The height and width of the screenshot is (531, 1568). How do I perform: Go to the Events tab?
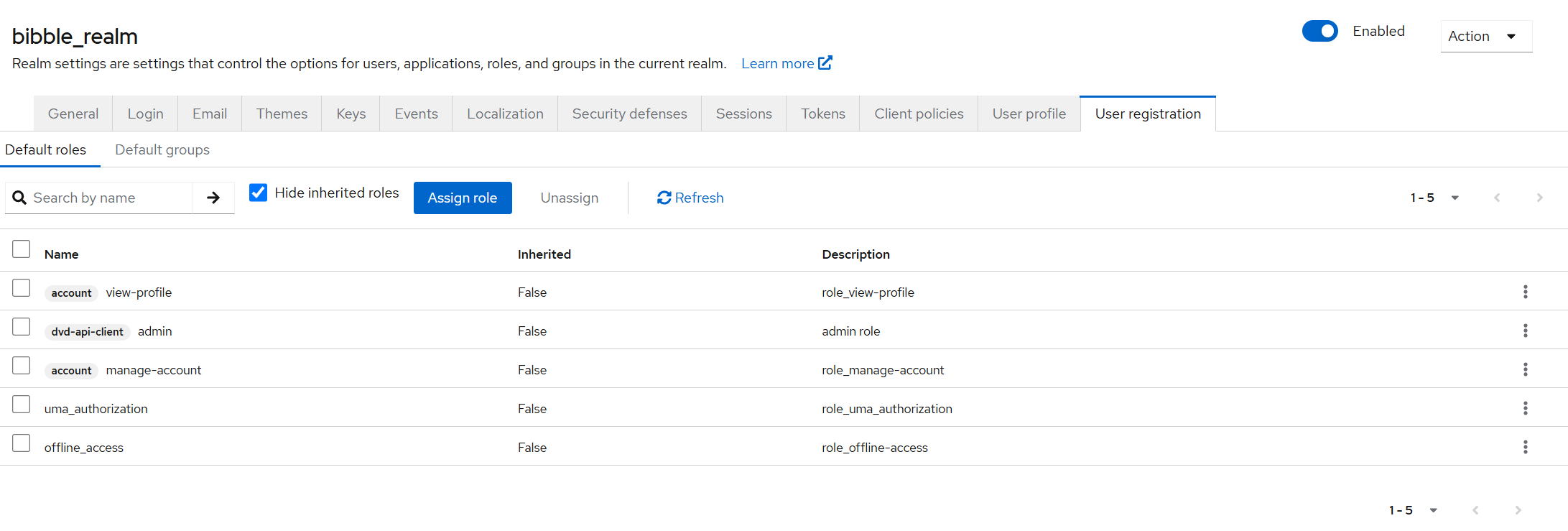pyautogui.click(x=416, y=114)
